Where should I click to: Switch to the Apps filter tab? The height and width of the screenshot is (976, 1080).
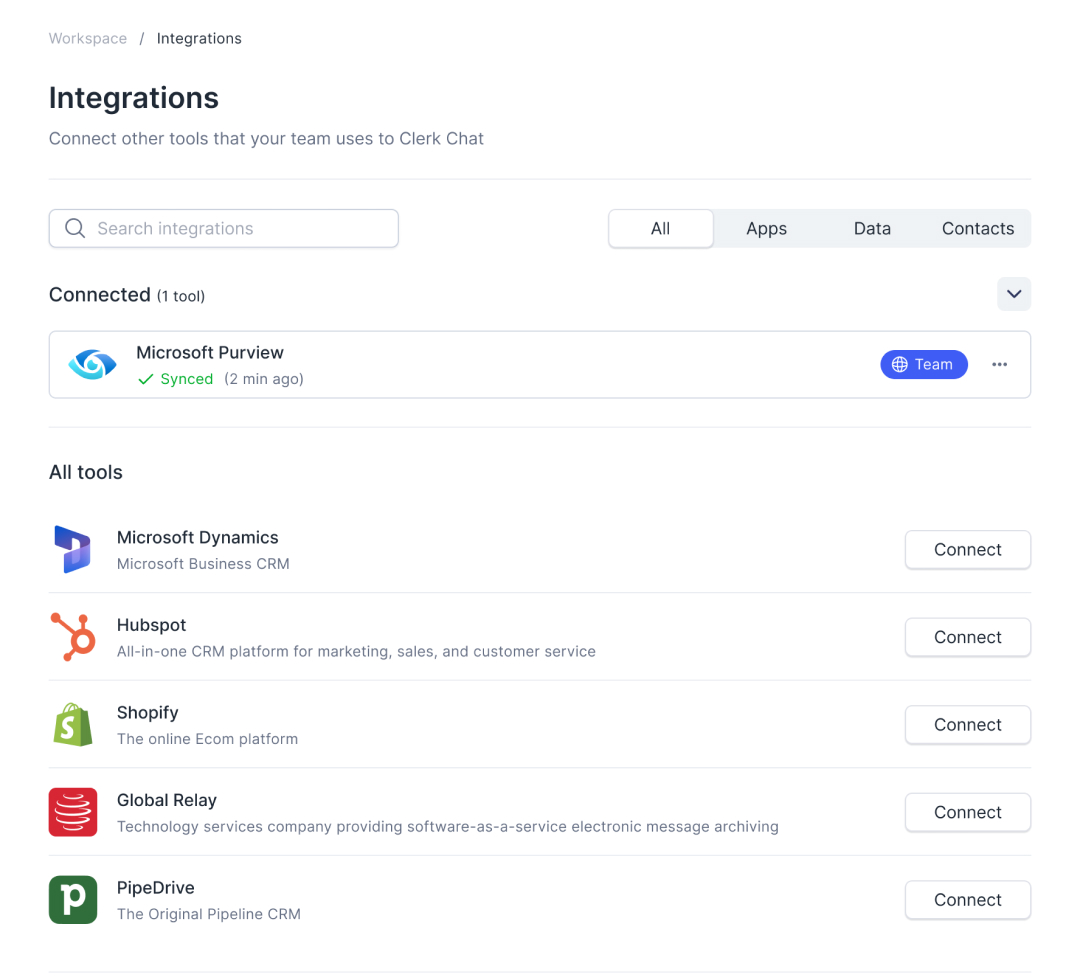[x=767, y=229]
